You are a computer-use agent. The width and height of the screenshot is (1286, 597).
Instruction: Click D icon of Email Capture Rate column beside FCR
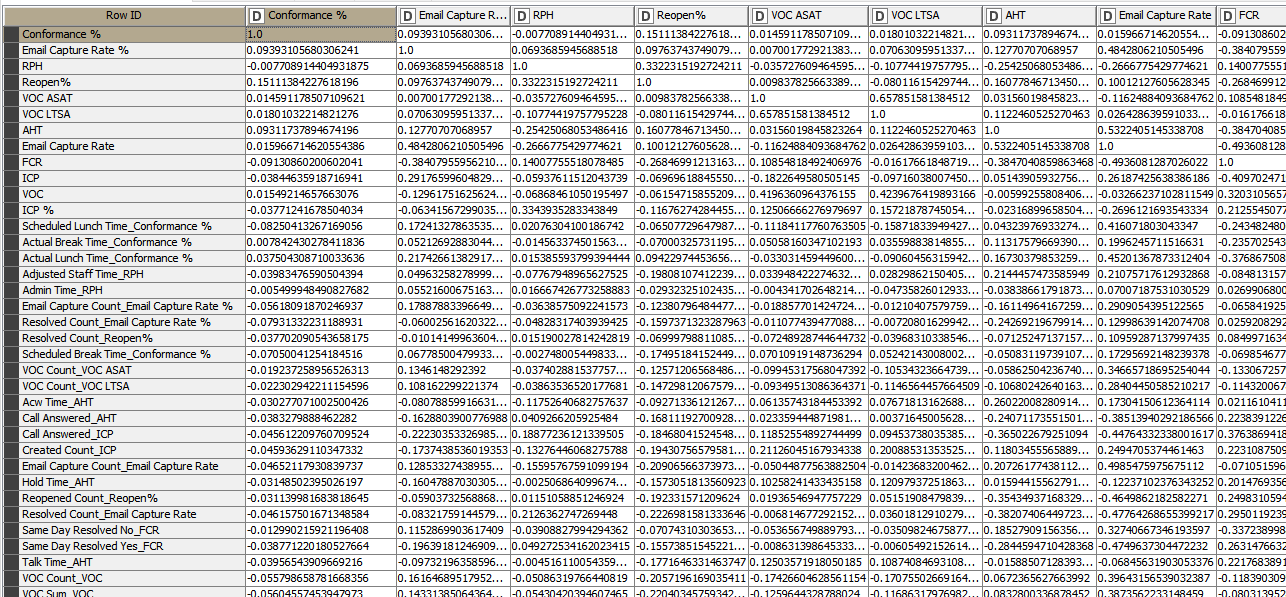(x=1106, y=16)
